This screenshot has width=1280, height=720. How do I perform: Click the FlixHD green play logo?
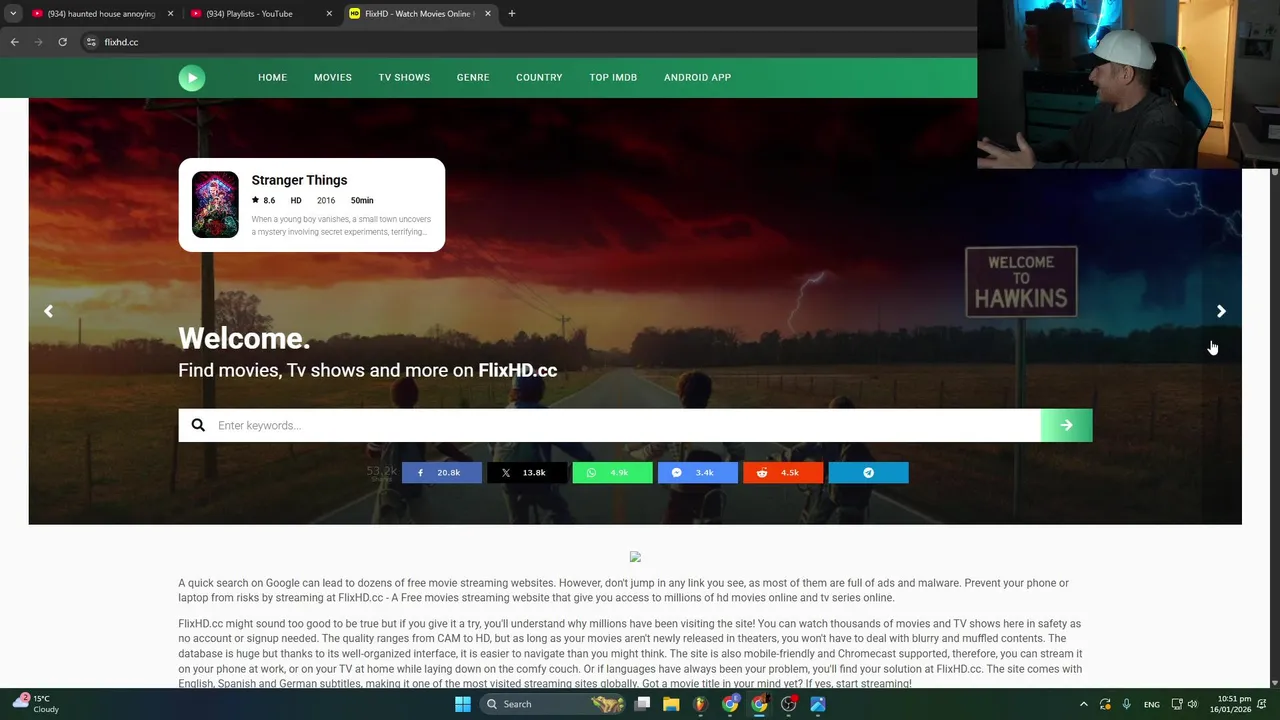click(x=192, y=78)
